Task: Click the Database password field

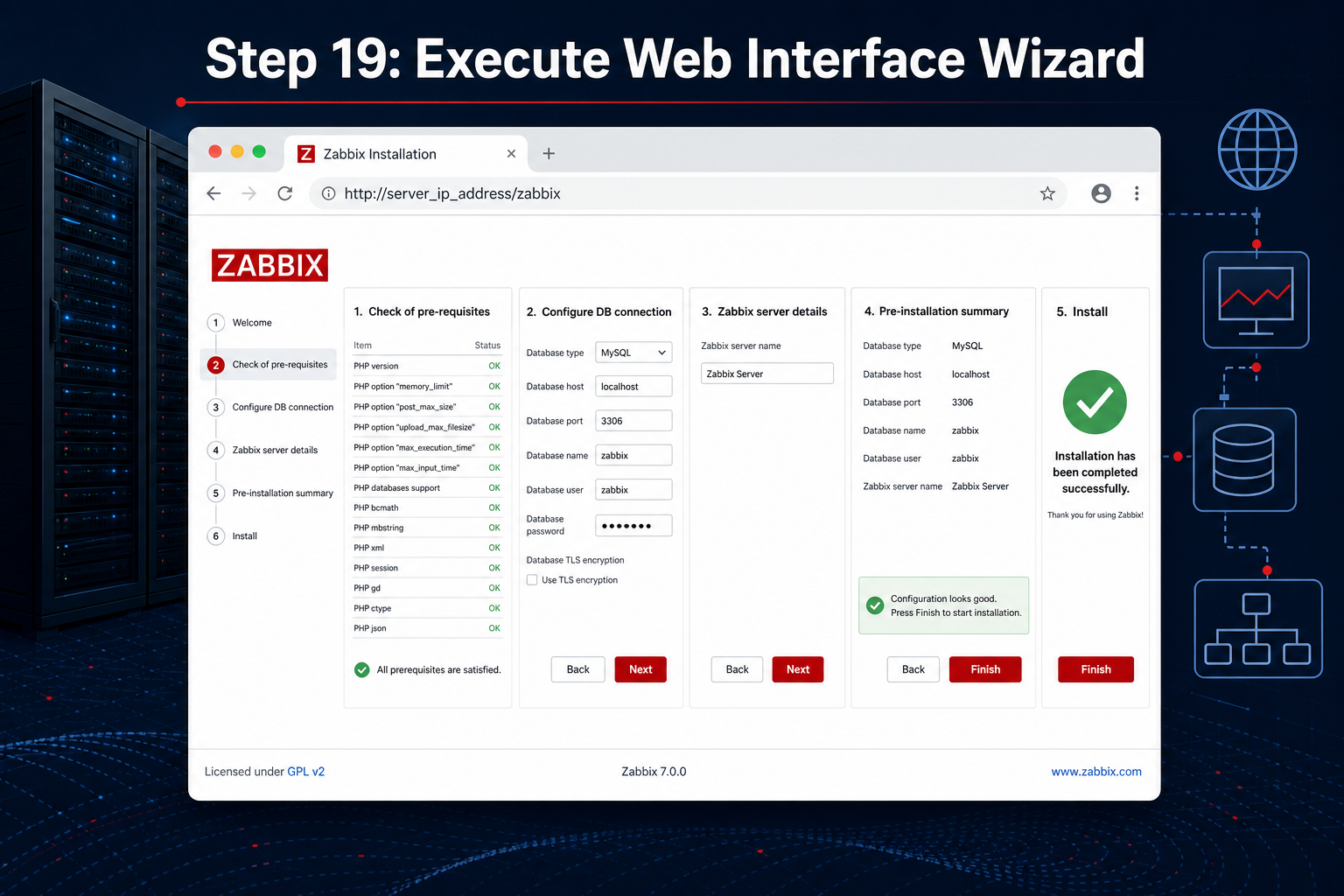Action: point(633,525)
